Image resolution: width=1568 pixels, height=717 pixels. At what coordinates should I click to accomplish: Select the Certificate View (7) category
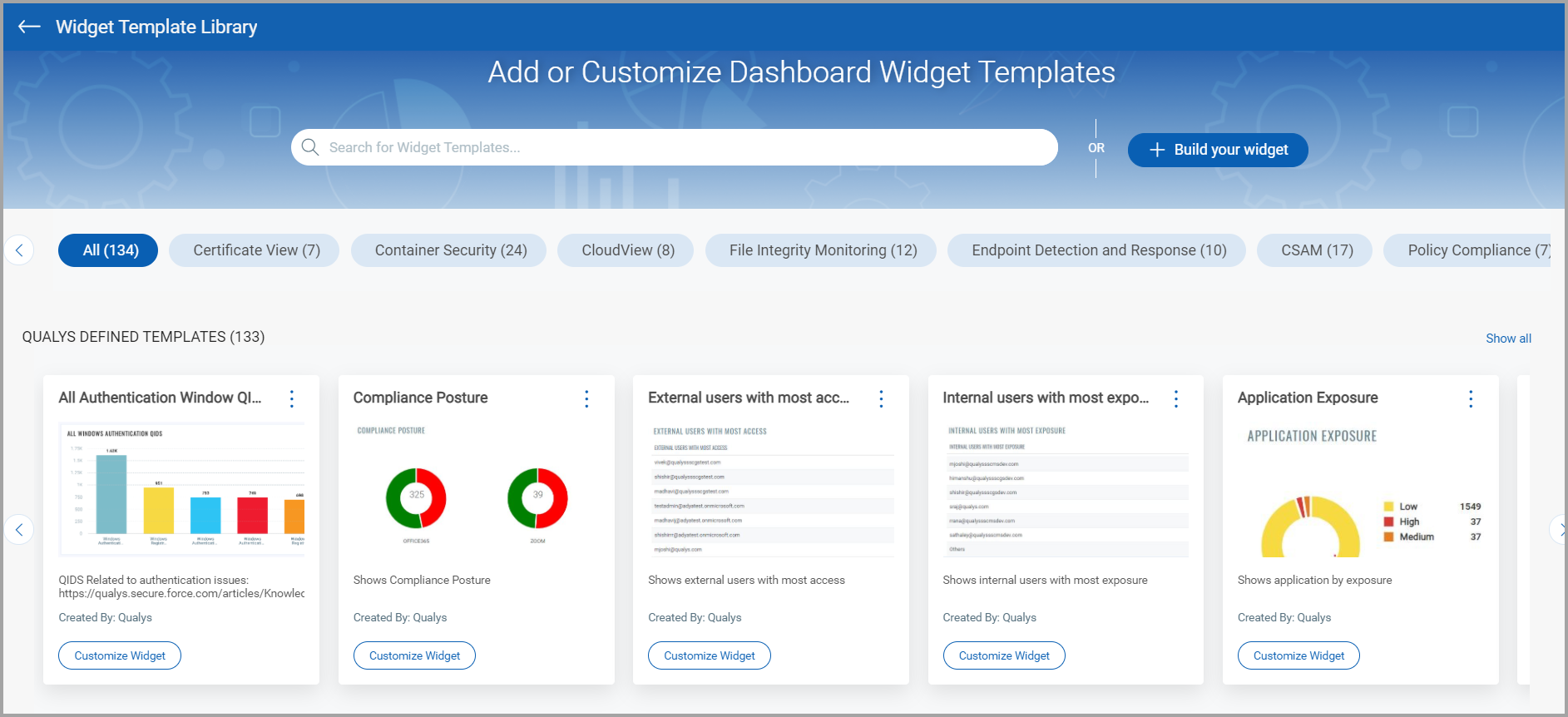tap(254, 250)
